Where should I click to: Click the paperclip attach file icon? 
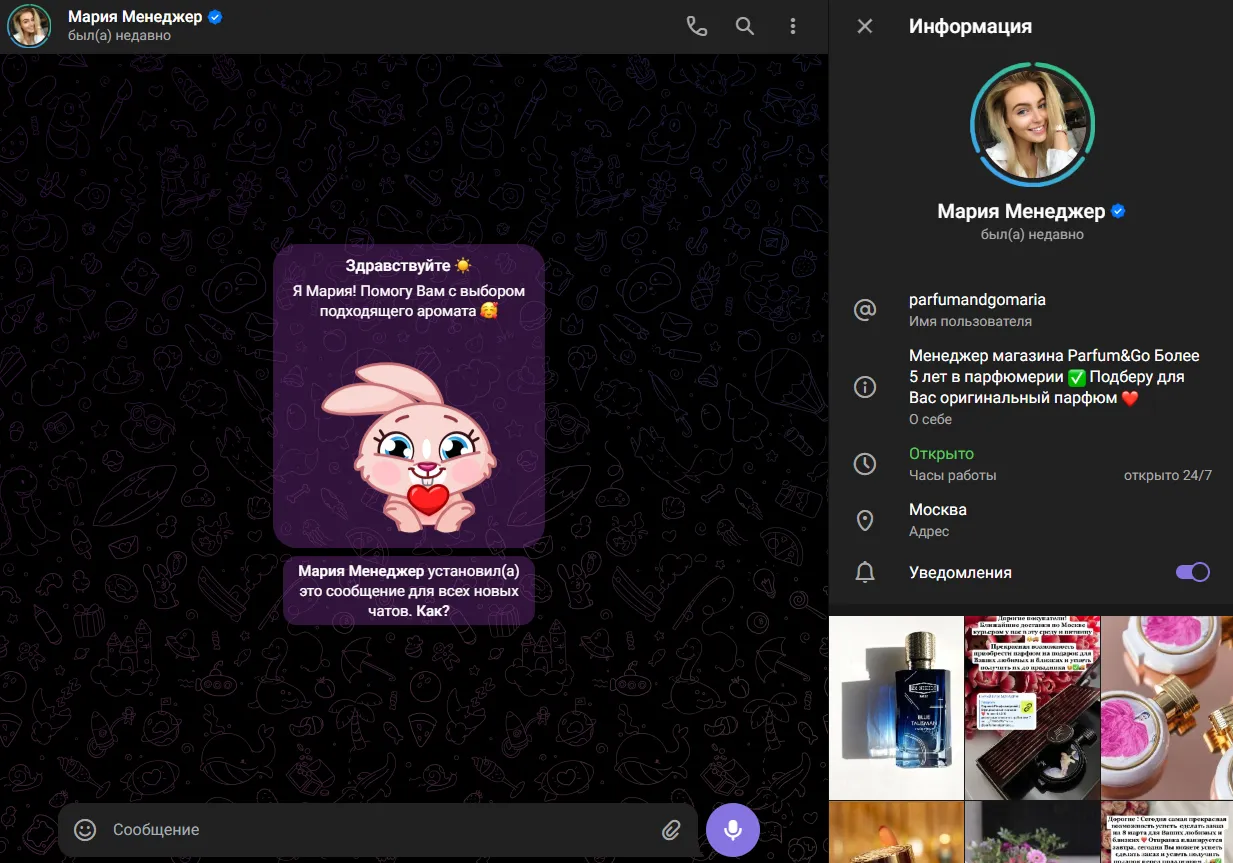pyautogui.click(x=671, y=830)
